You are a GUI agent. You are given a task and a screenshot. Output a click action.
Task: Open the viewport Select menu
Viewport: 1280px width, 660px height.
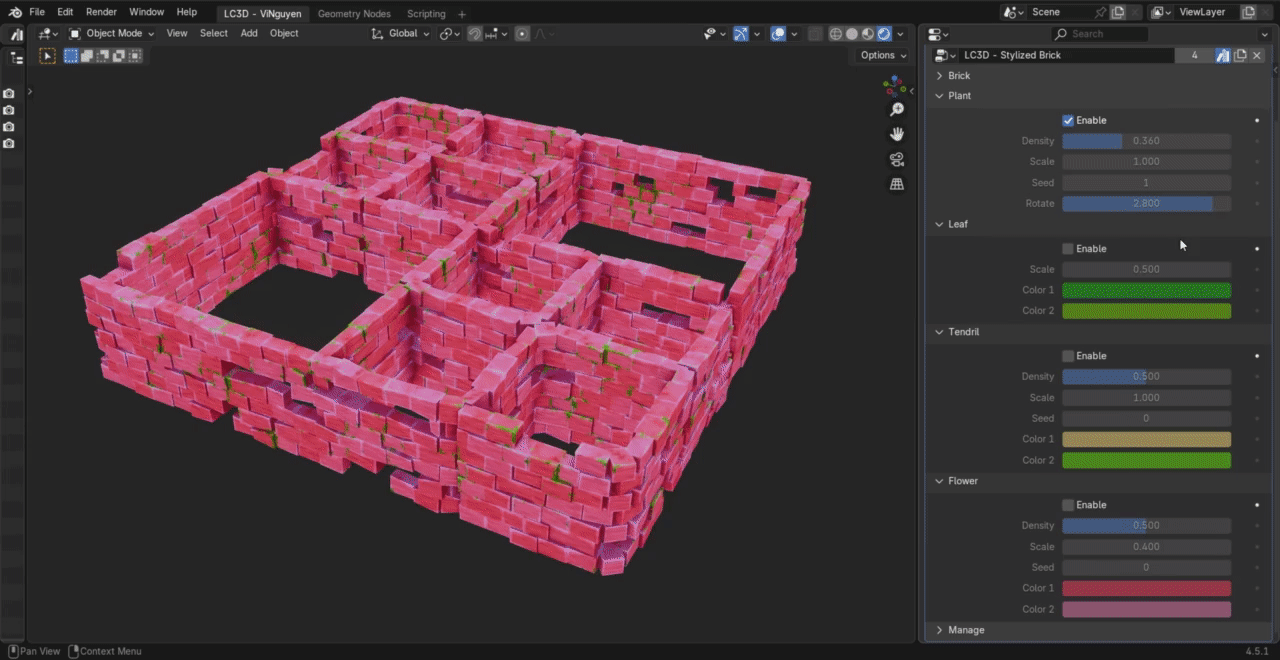pos(214,33)
